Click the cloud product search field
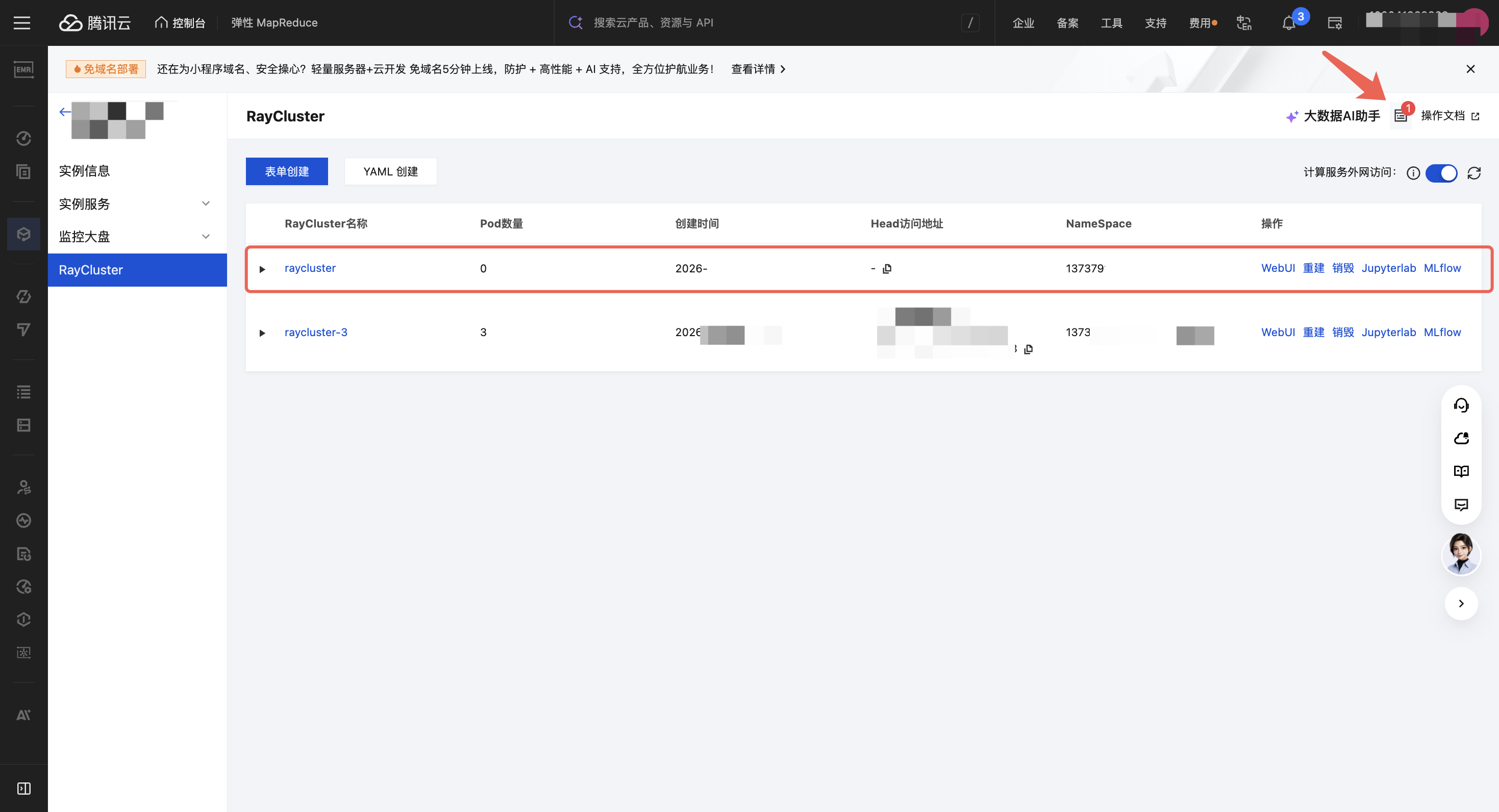Screen dimensions: 1499x812 [x=774, y=22]
